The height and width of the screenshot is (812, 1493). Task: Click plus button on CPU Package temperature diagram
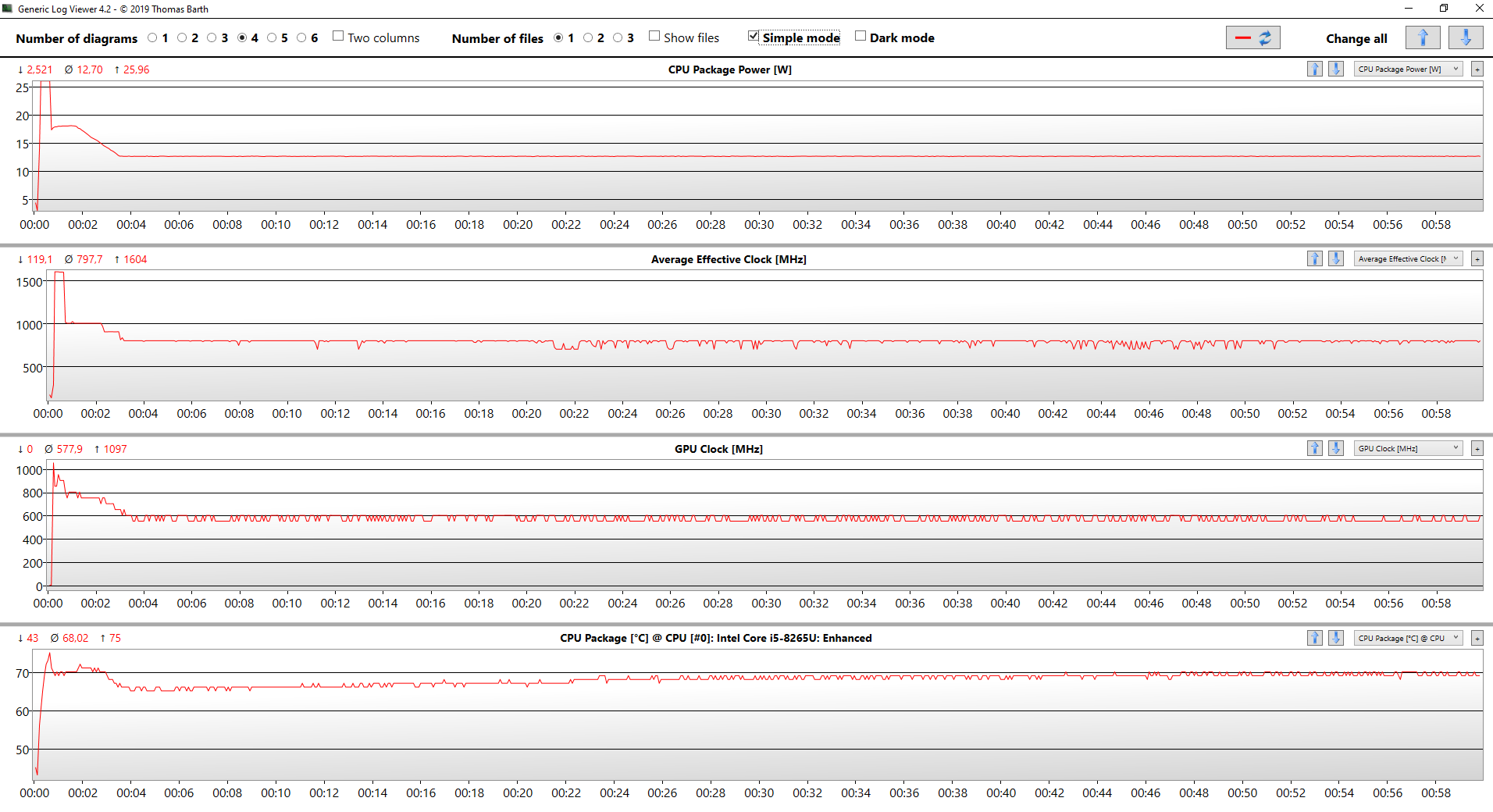click(1477, 638)
